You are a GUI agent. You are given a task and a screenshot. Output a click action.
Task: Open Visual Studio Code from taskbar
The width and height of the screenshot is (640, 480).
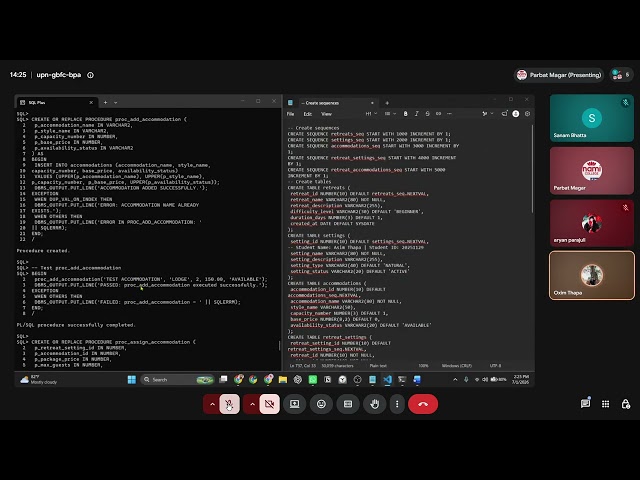click(387, 380)
